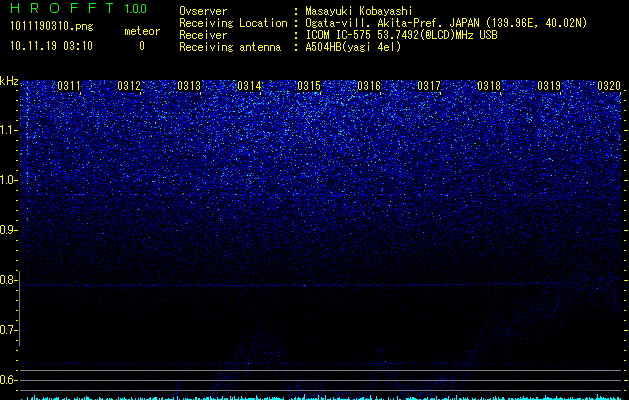Click the date stamp 10.11.19 03:10
This screenshot has width=629, height=400.
point(51,46)
